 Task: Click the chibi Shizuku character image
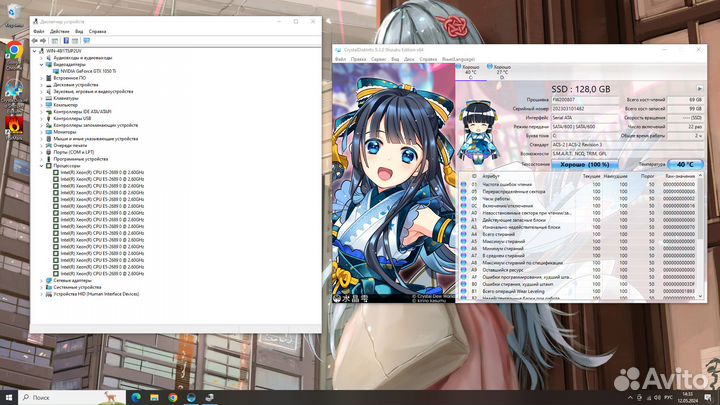tap(478, 132)
